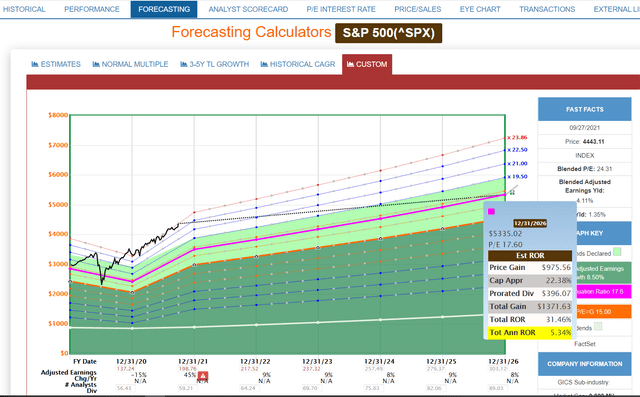This screenshot has height=397, width=640.
Task: Click the chart icon beside ESTIMATES
Action: [x=35, y=64]
